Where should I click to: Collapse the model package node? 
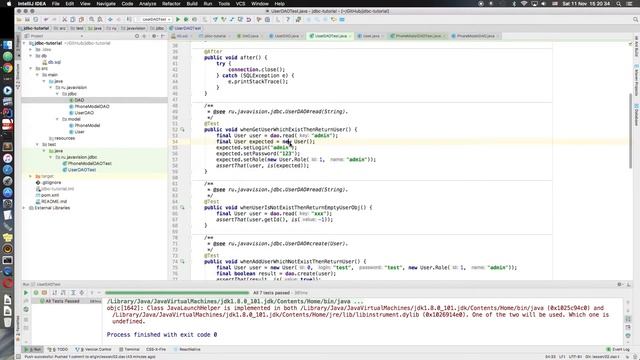[58, 119]
